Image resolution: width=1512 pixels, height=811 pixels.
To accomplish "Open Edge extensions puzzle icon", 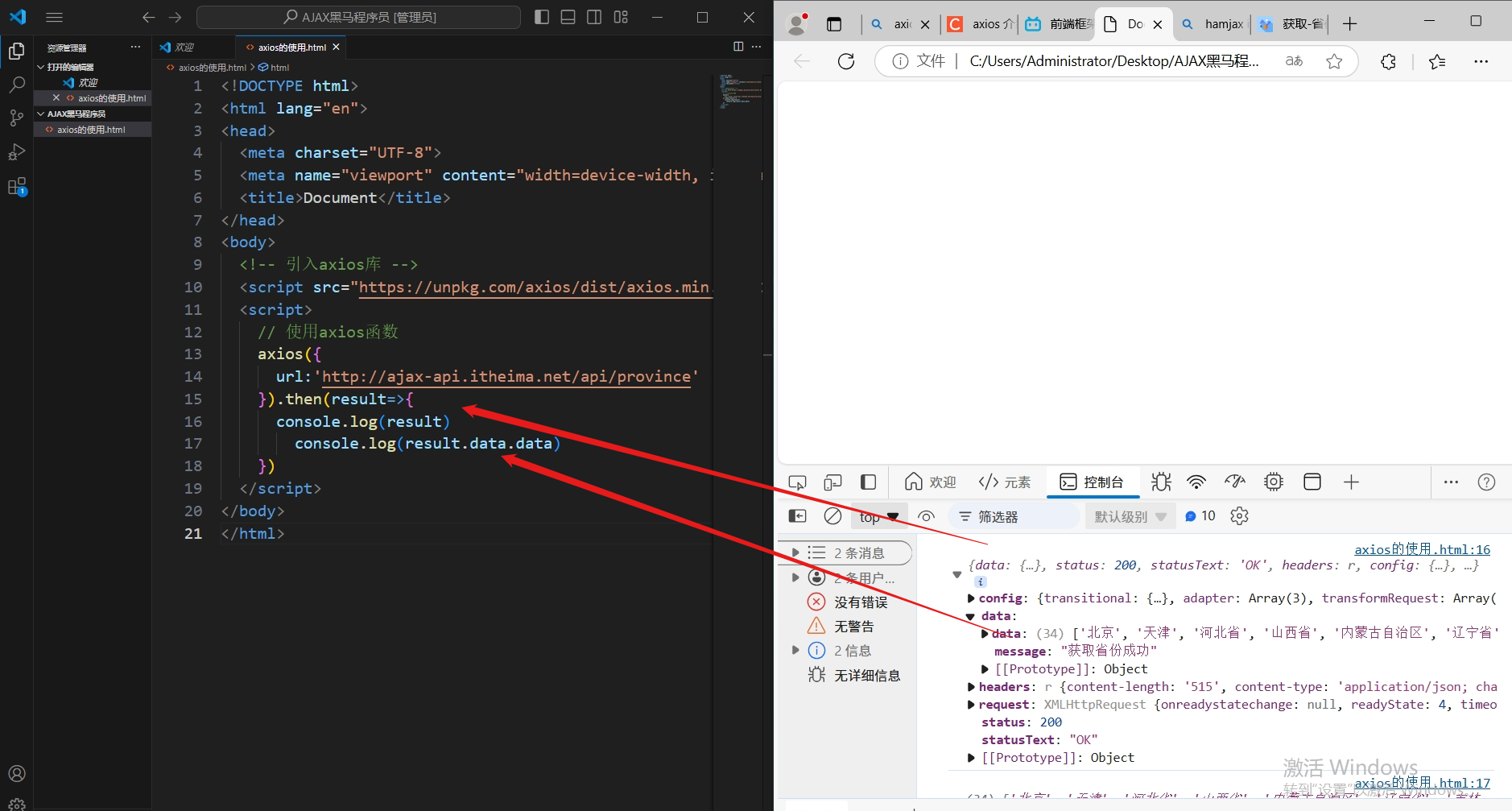I will (1388, 61).
